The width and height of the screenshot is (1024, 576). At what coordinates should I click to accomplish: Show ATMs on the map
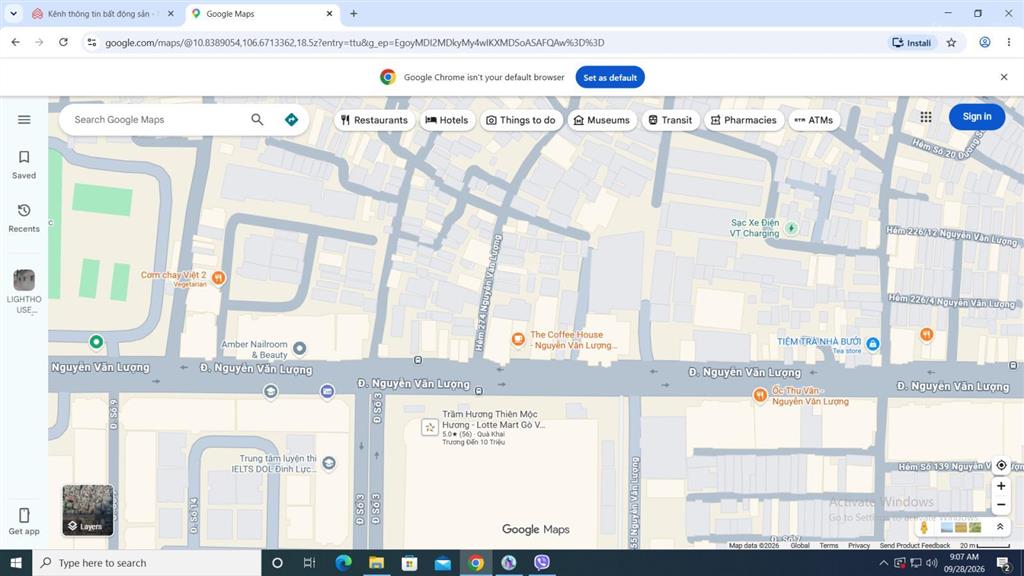814,120
